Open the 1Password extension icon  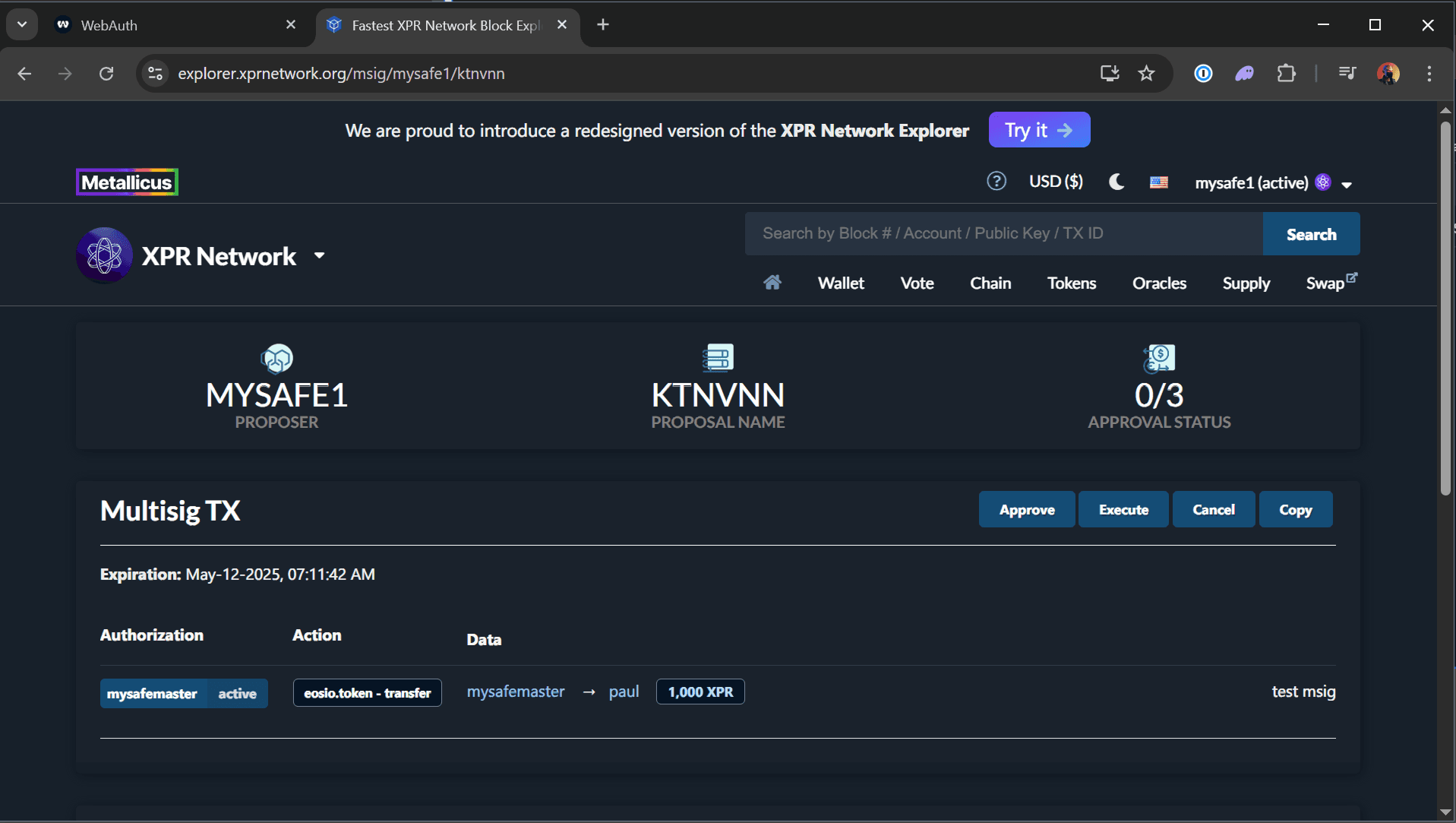[x=1203, y=74]
